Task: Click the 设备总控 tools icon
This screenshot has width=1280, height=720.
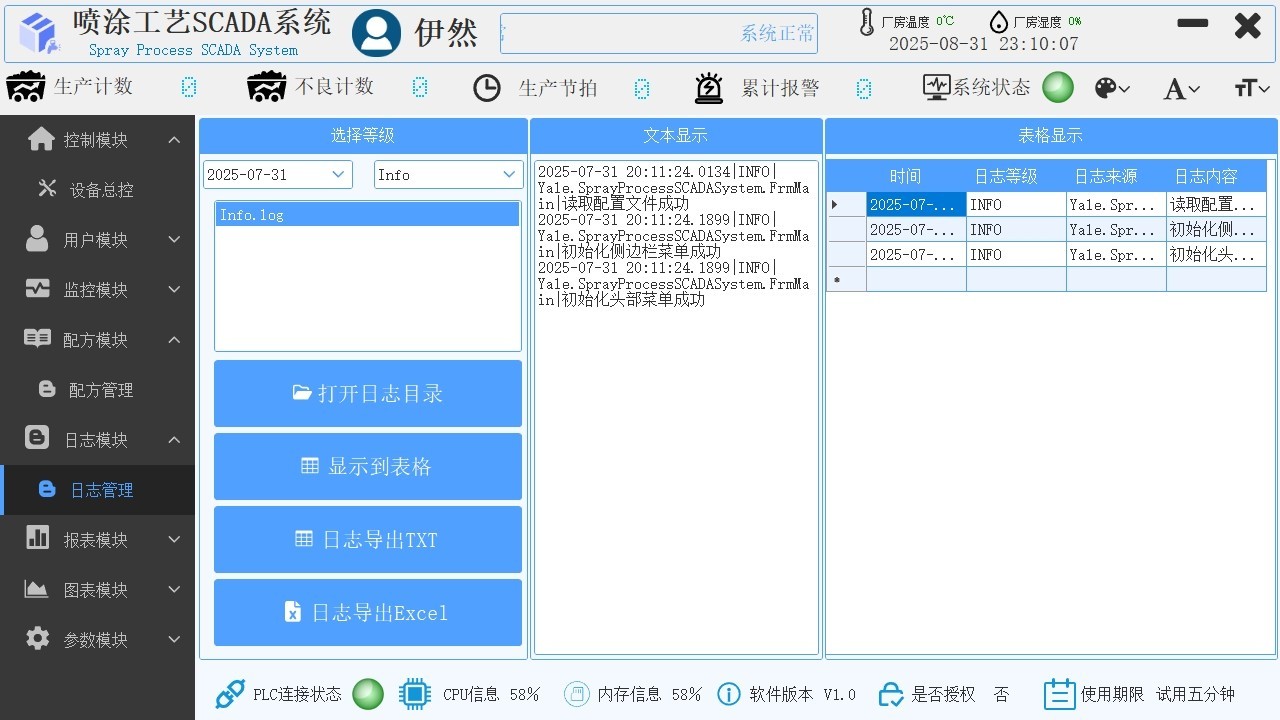Action: pos(47,188)
